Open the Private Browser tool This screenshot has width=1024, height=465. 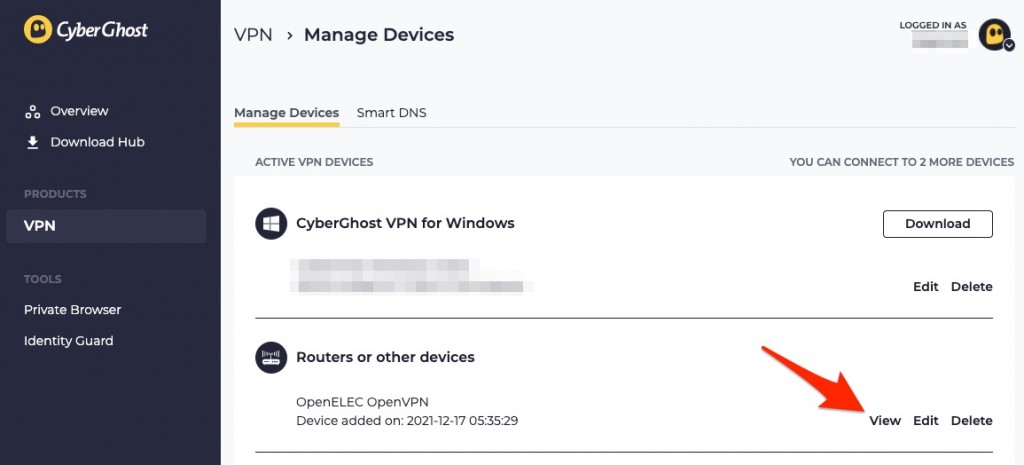coord(72,310)
